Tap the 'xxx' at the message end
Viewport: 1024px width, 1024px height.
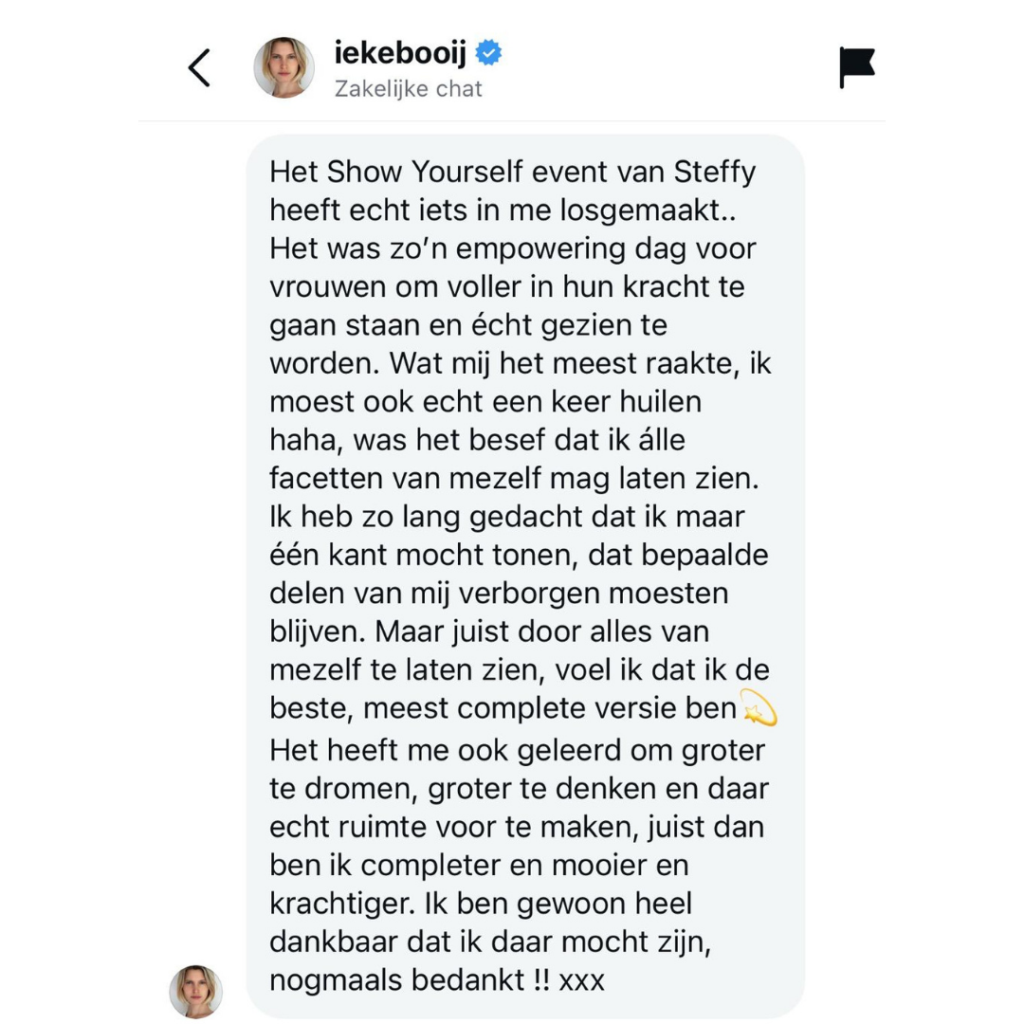pos(582,979)
